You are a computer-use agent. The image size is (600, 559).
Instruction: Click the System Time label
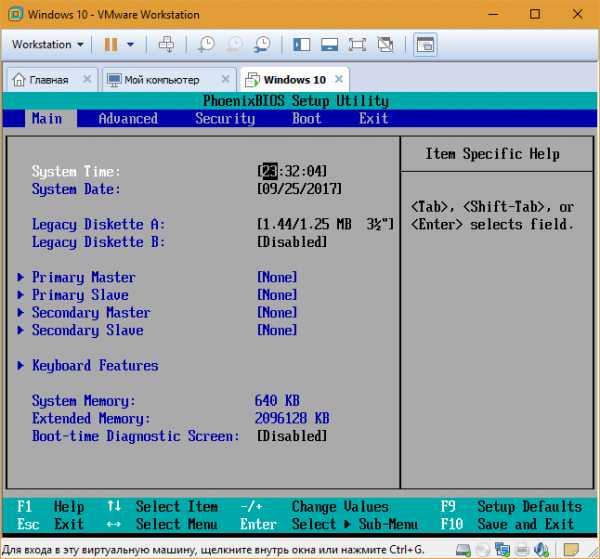tap(76, 171)
